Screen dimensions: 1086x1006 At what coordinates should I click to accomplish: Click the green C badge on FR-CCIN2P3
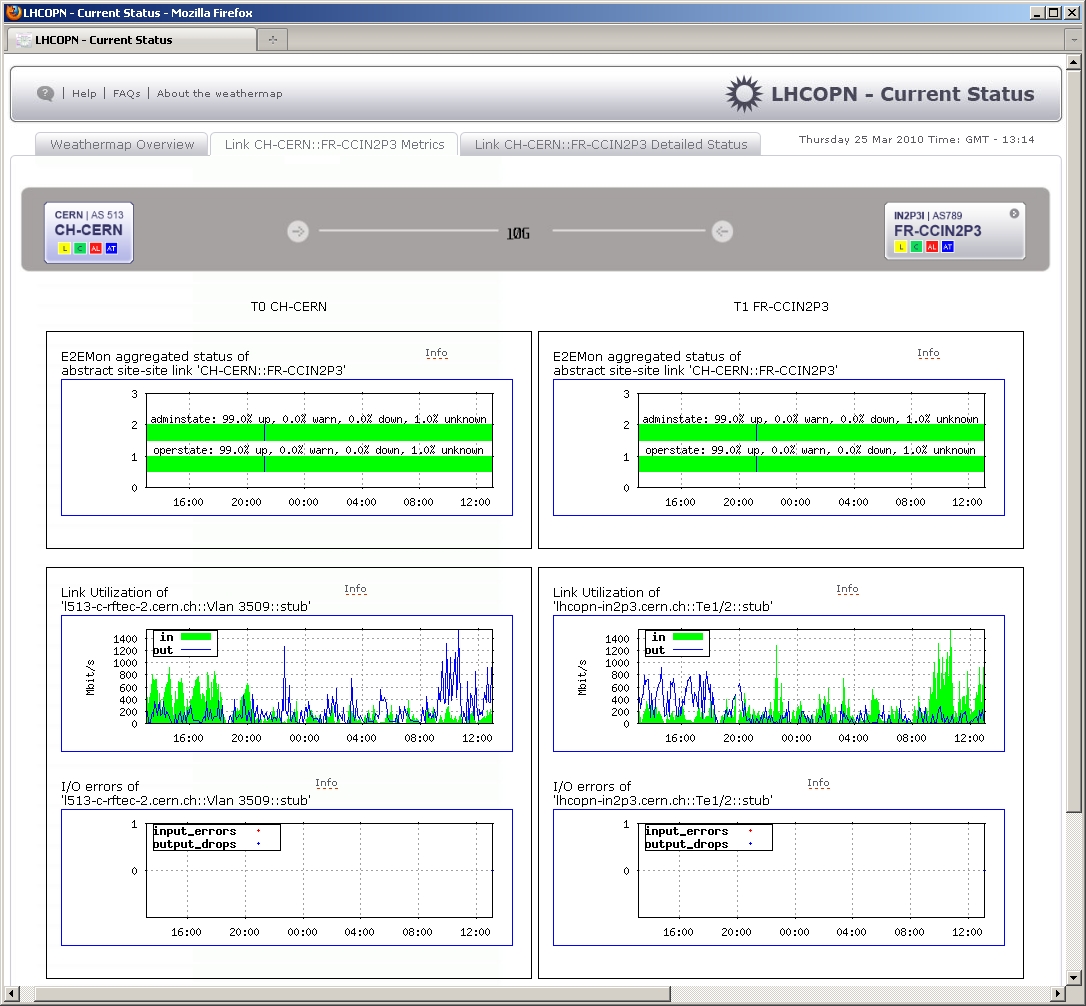point(916,247)
